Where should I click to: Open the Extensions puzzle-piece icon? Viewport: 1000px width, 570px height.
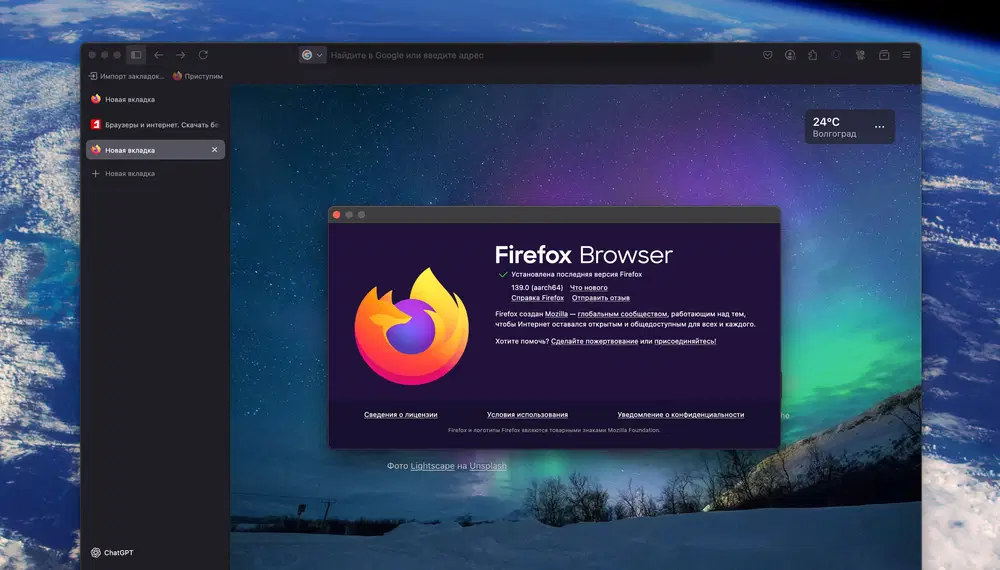click(812, 55)
